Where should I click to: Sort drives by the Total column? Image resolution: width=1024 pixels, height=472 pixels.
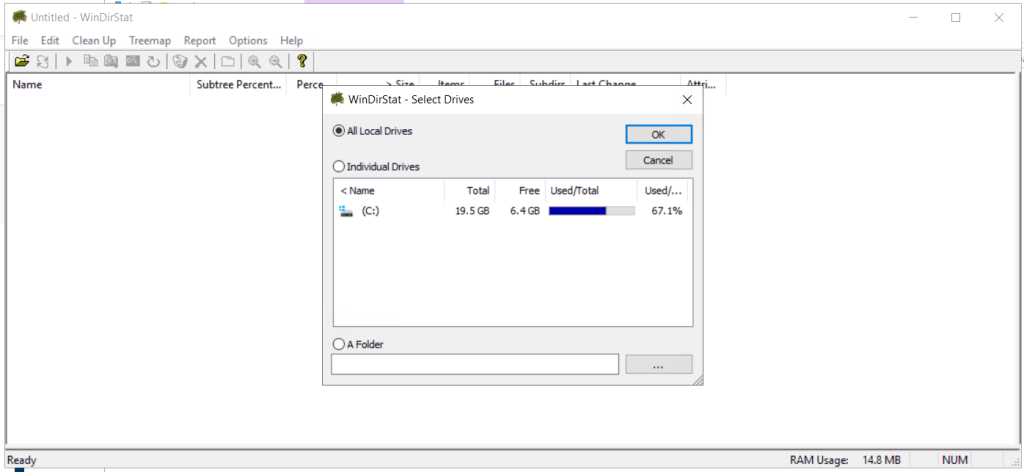tap(470, 191)
